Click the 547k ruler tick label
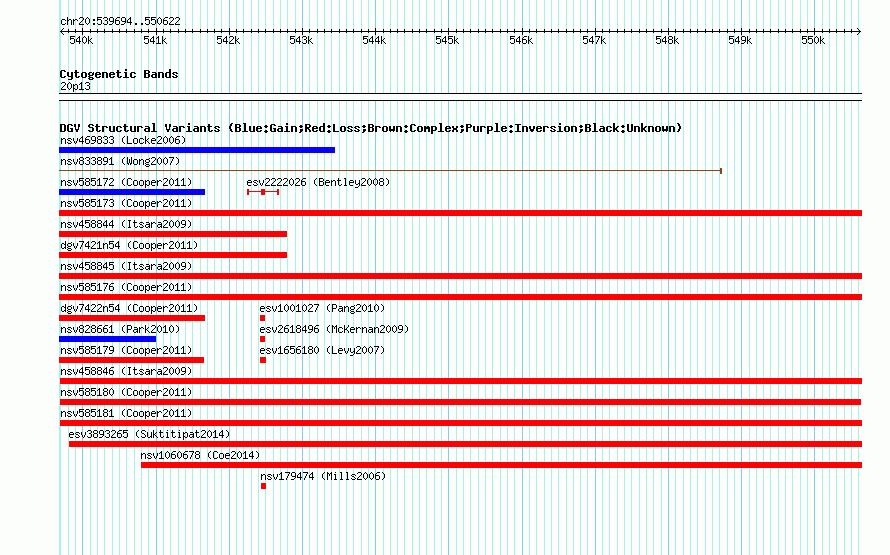Viewport: 890px width, 555px height. [594, 40]
